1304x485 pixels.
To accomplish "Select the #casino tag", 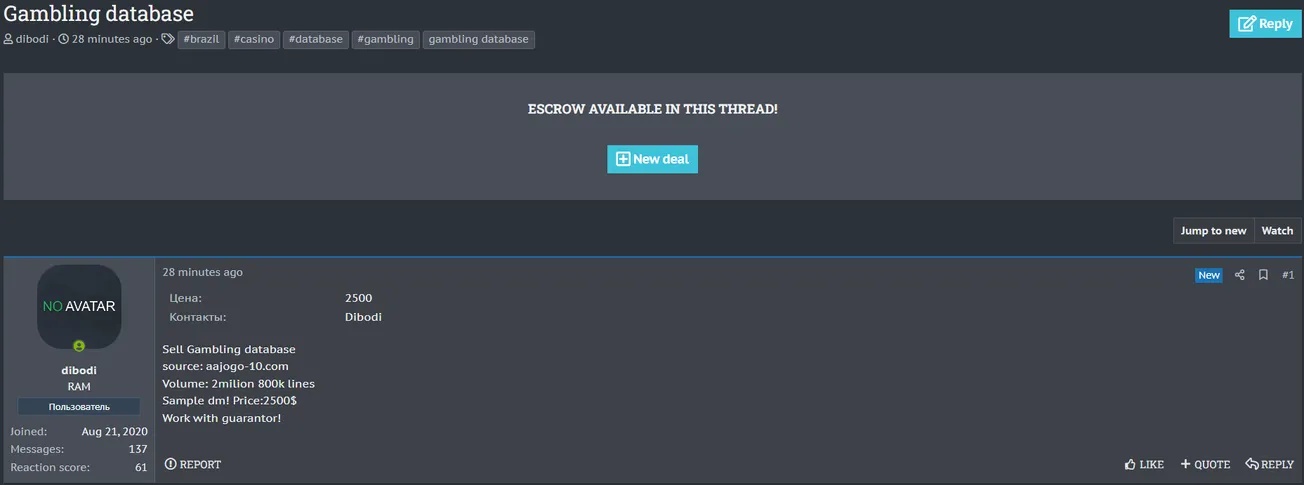I will coord(254,40).
